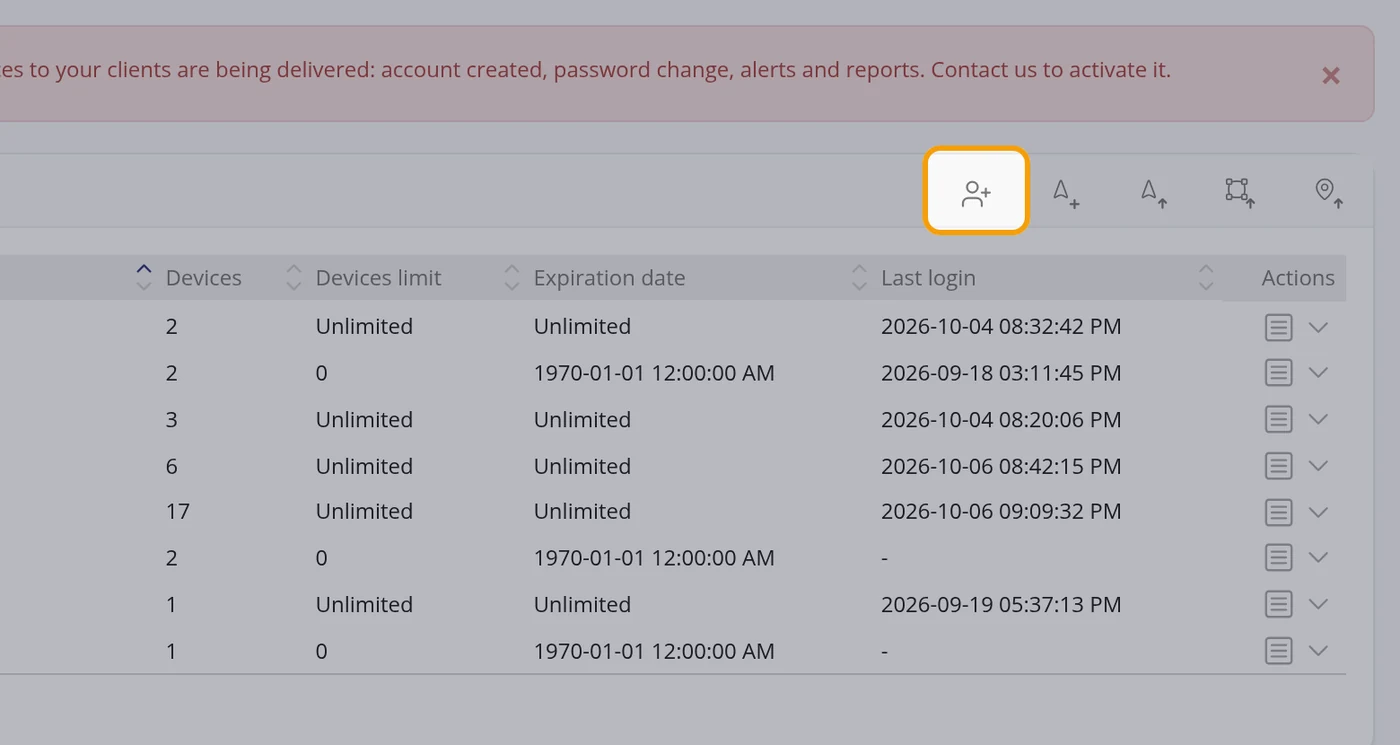Click the navigation arrow icon with upload arrow
Screen dimensions: 1400x745
point(1154,192)
